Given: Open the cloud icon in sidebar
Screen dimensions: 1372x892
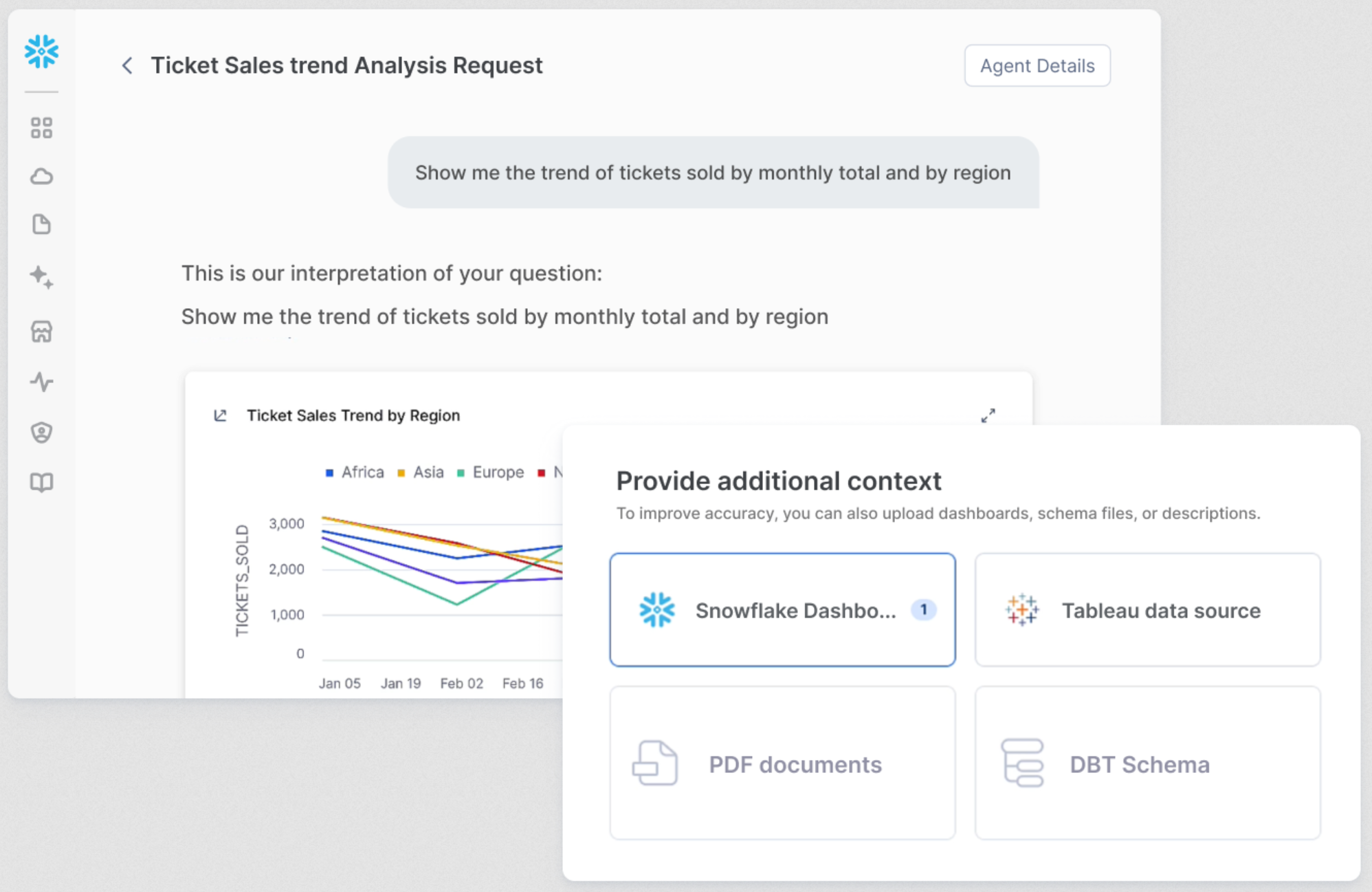Looking at the screenshot, I should tap(41, 177).
